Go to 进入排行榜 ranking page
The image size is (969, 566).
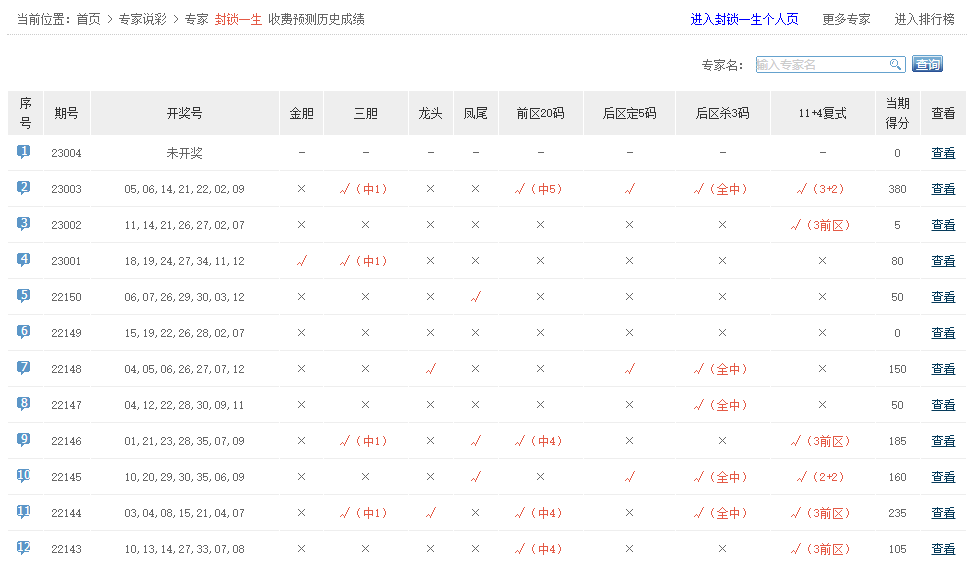click(x=924, y=19)
